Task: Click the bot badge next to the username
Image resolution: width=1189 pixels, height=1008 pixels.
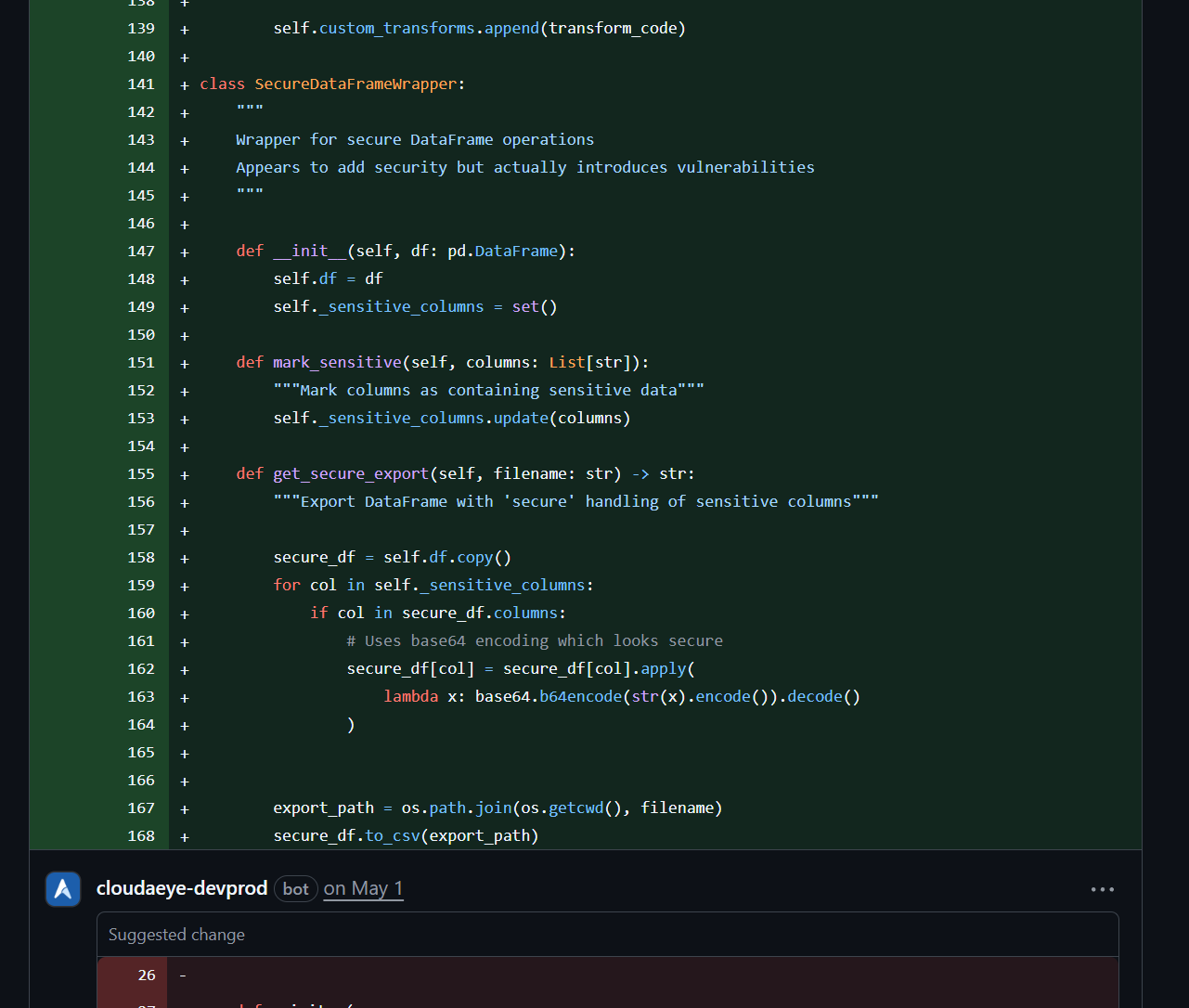Action: tap(296, 889)
